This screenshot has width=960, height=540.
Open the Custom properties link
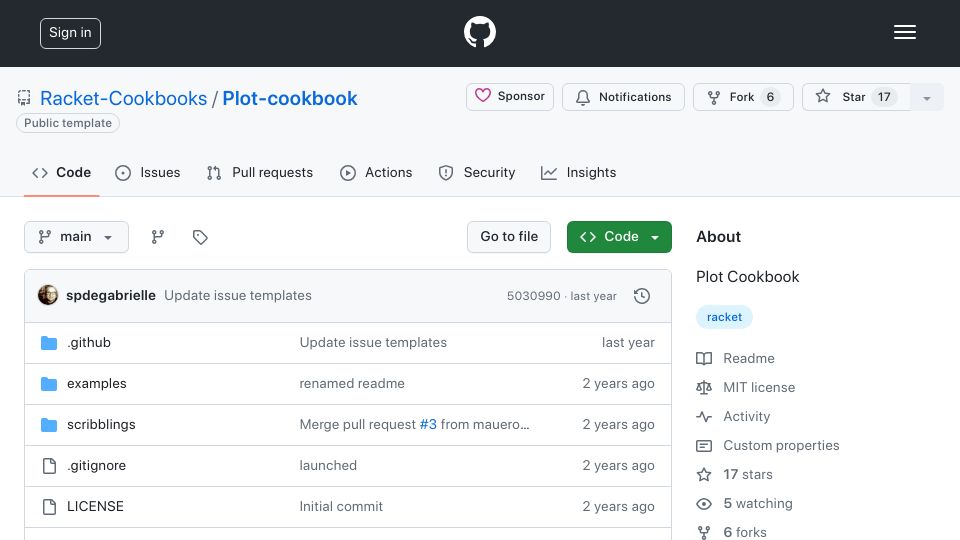point(781,446)
